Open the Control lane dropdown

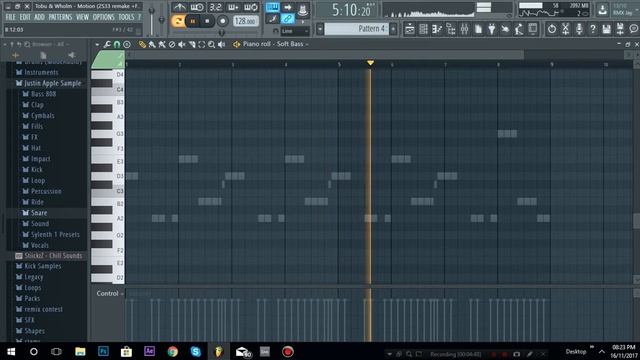[110, 293]
